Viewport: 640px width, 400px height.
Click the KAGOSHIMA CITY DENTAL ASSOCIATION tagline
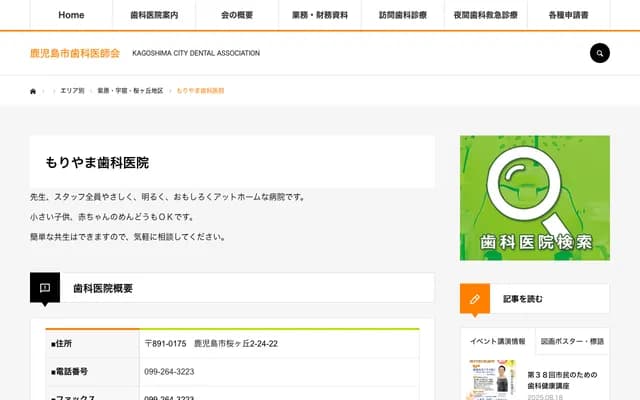tap(196, 53)
